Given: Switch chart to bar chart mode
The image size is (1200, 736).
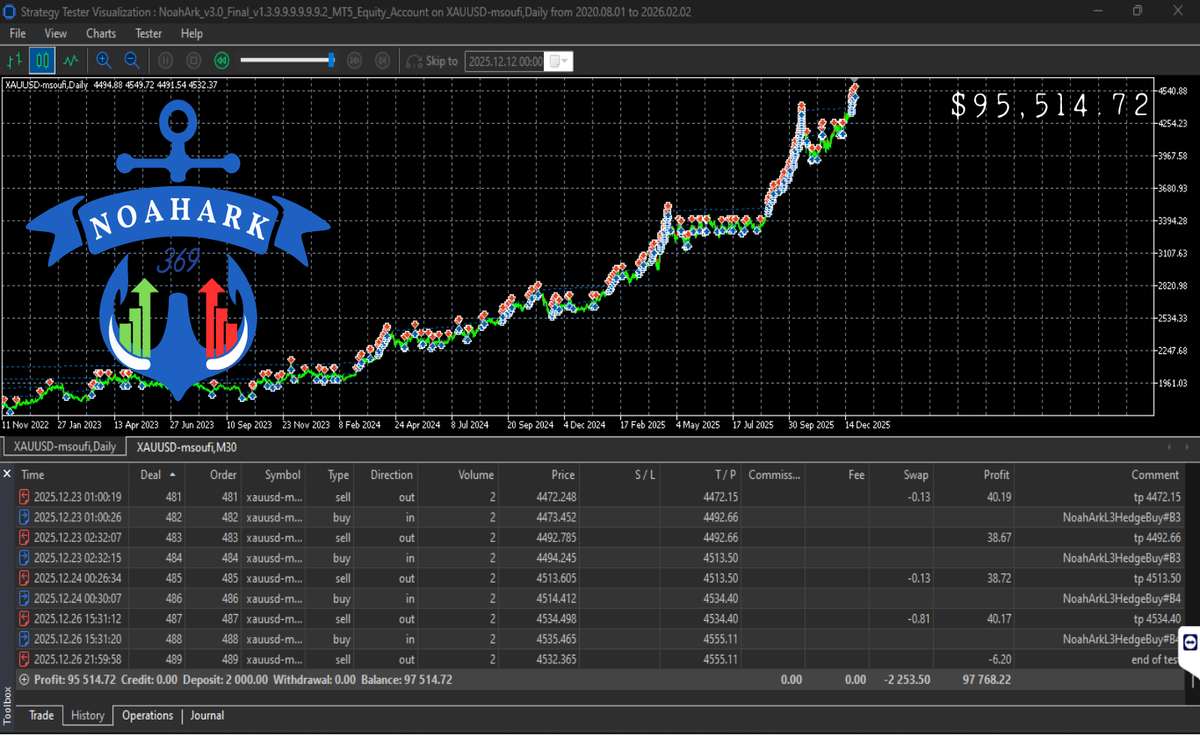Looking at the screenshot, I should (x=15, y=61).
